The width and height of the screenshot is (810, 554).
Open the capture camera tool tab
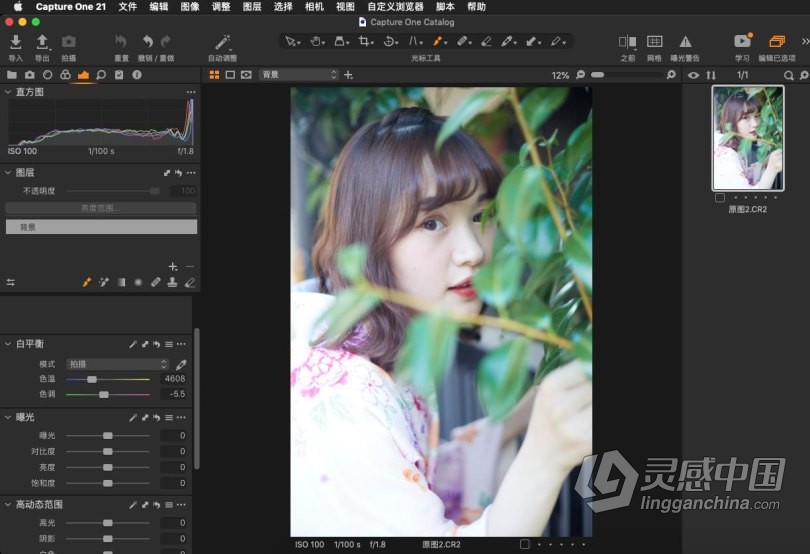point(29,75)
